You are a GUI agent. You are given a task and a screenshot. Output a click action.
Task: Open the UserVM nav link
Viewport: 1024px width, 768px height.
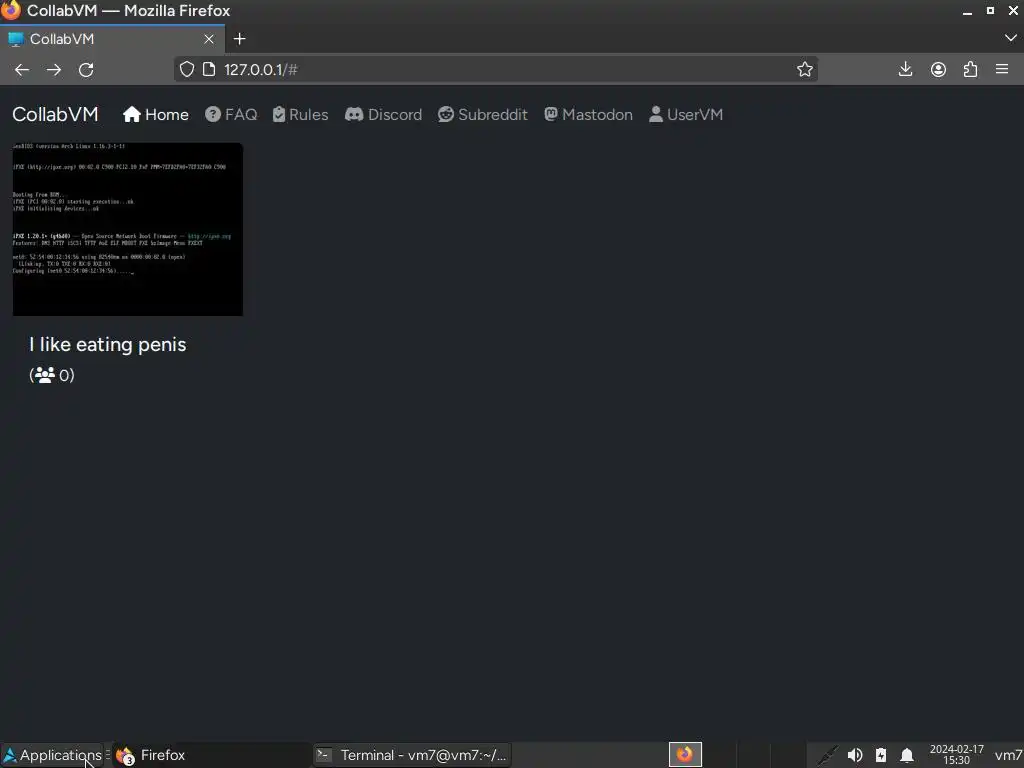click(x=686, y=114)
